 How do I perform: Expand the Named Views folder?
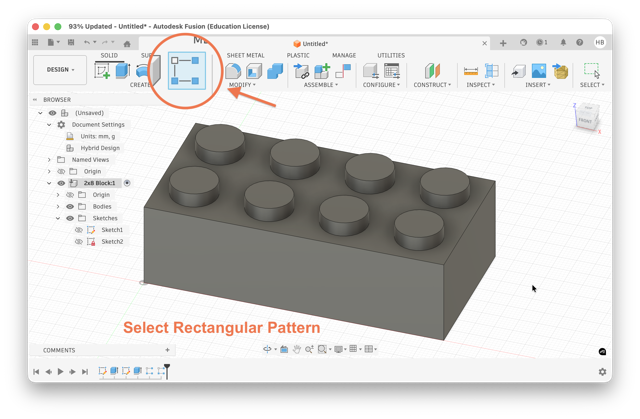49,160
